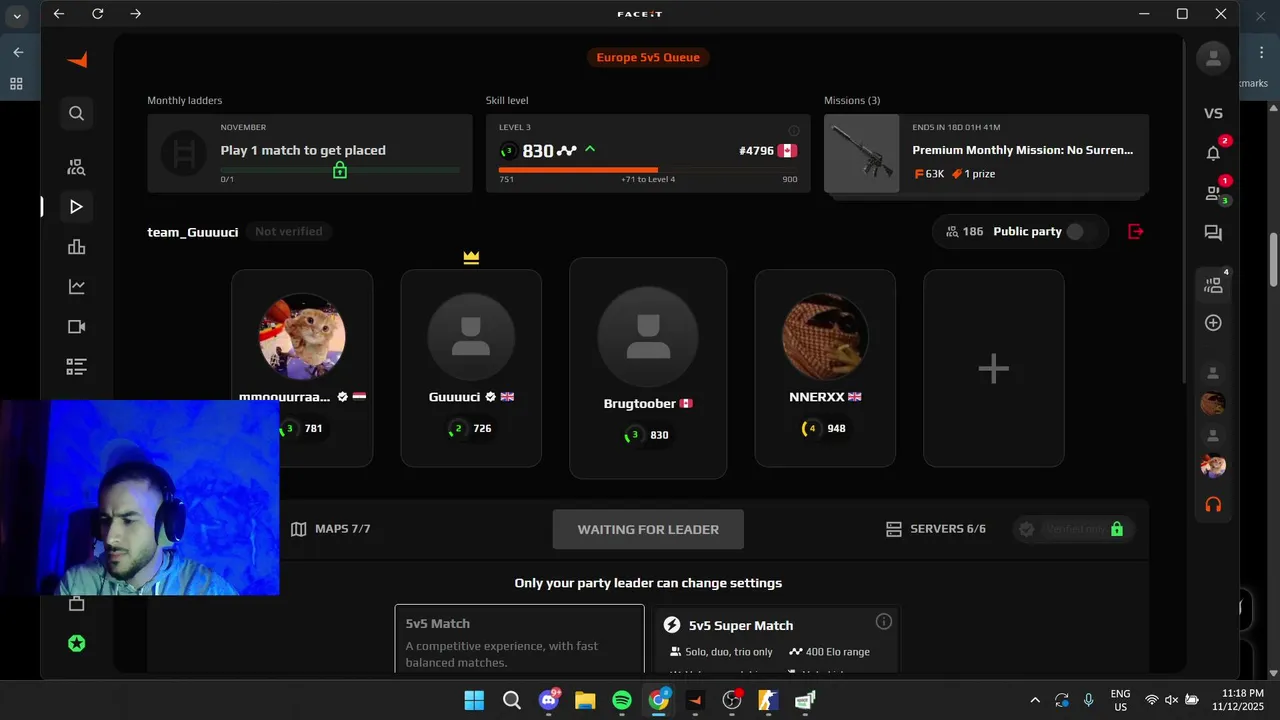The height and width of the screenshot is (720, 1280).
Task: Open the SERVERS 6/6 selector
Action: tap(936, 529)
